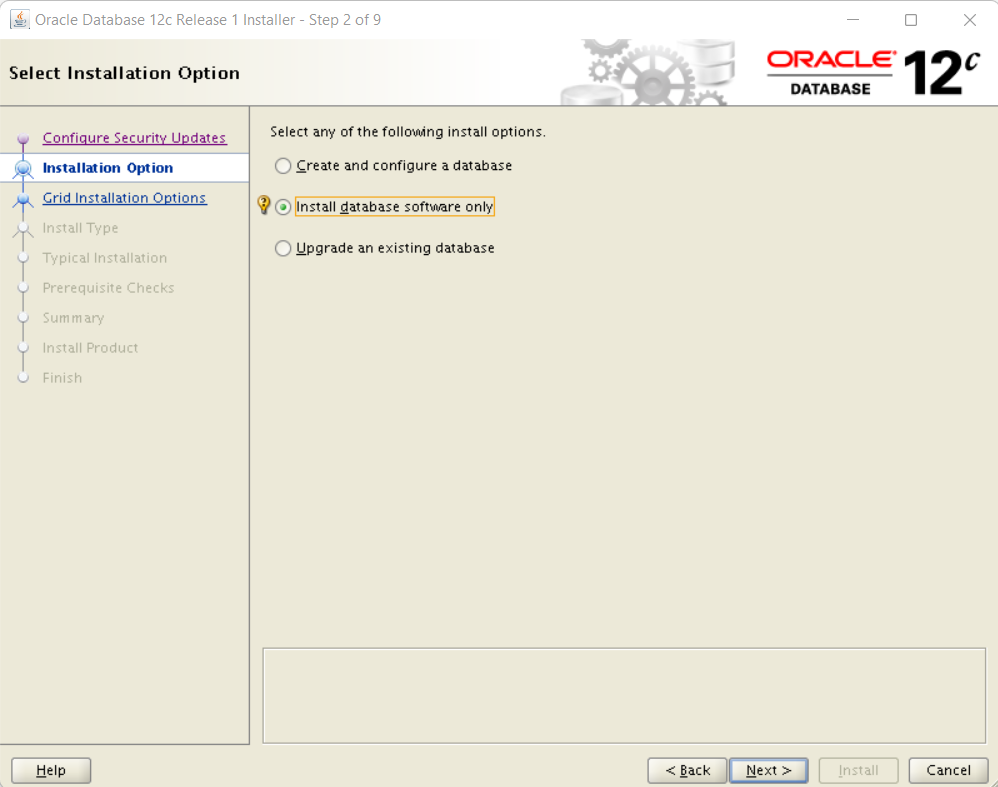Go to Grid Installation Options step
This screenshot has width=998, height=787.
coord(124,198)
